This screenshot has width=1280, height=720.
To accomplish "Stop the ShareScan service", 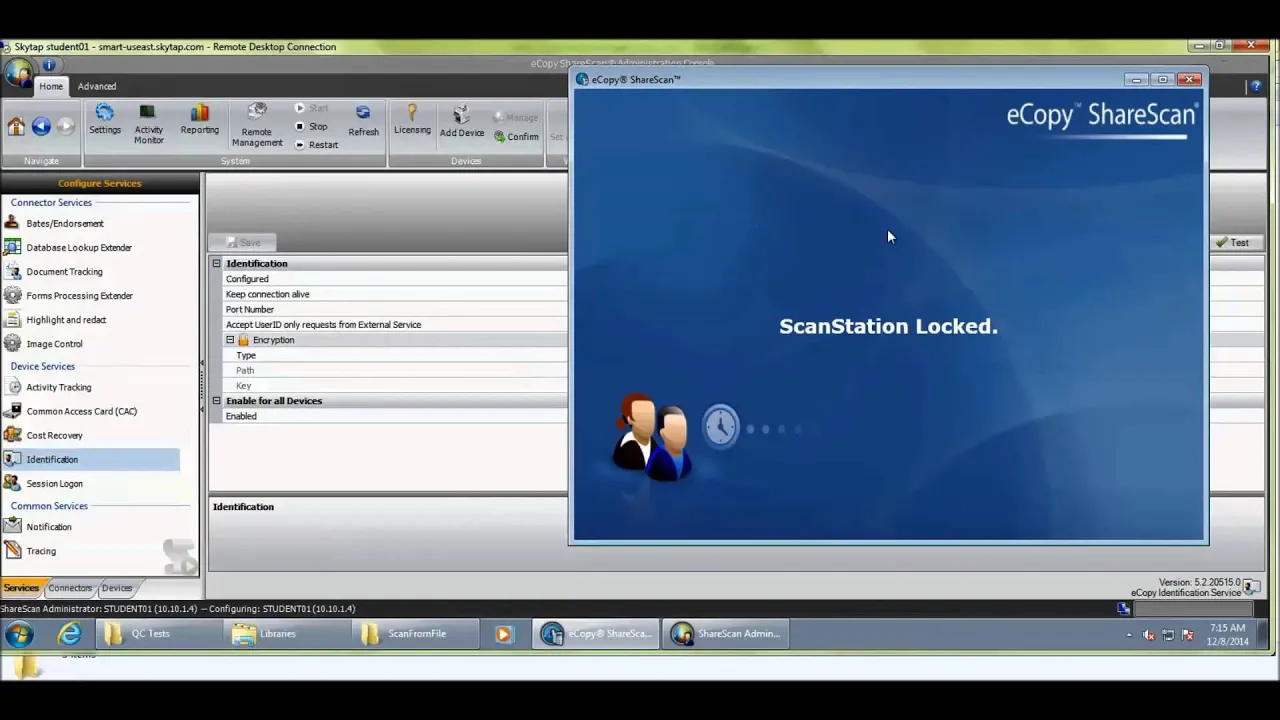I will (x=311, y=126).
